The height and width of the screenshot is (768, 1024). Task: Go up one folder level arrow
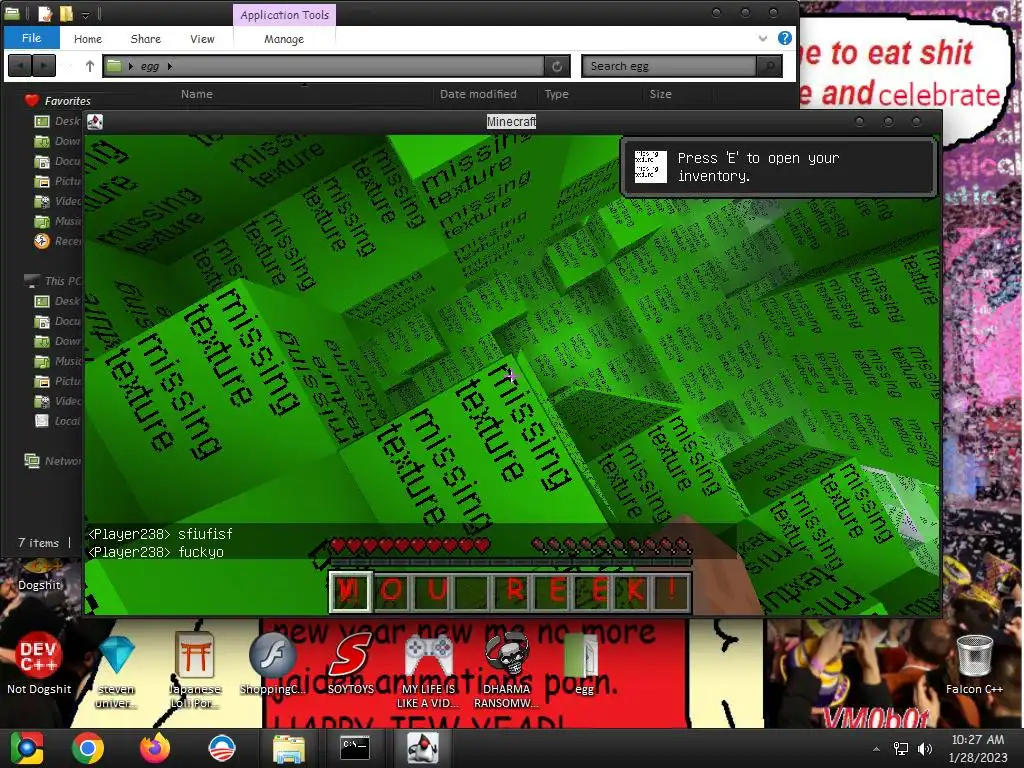(89, 66)
